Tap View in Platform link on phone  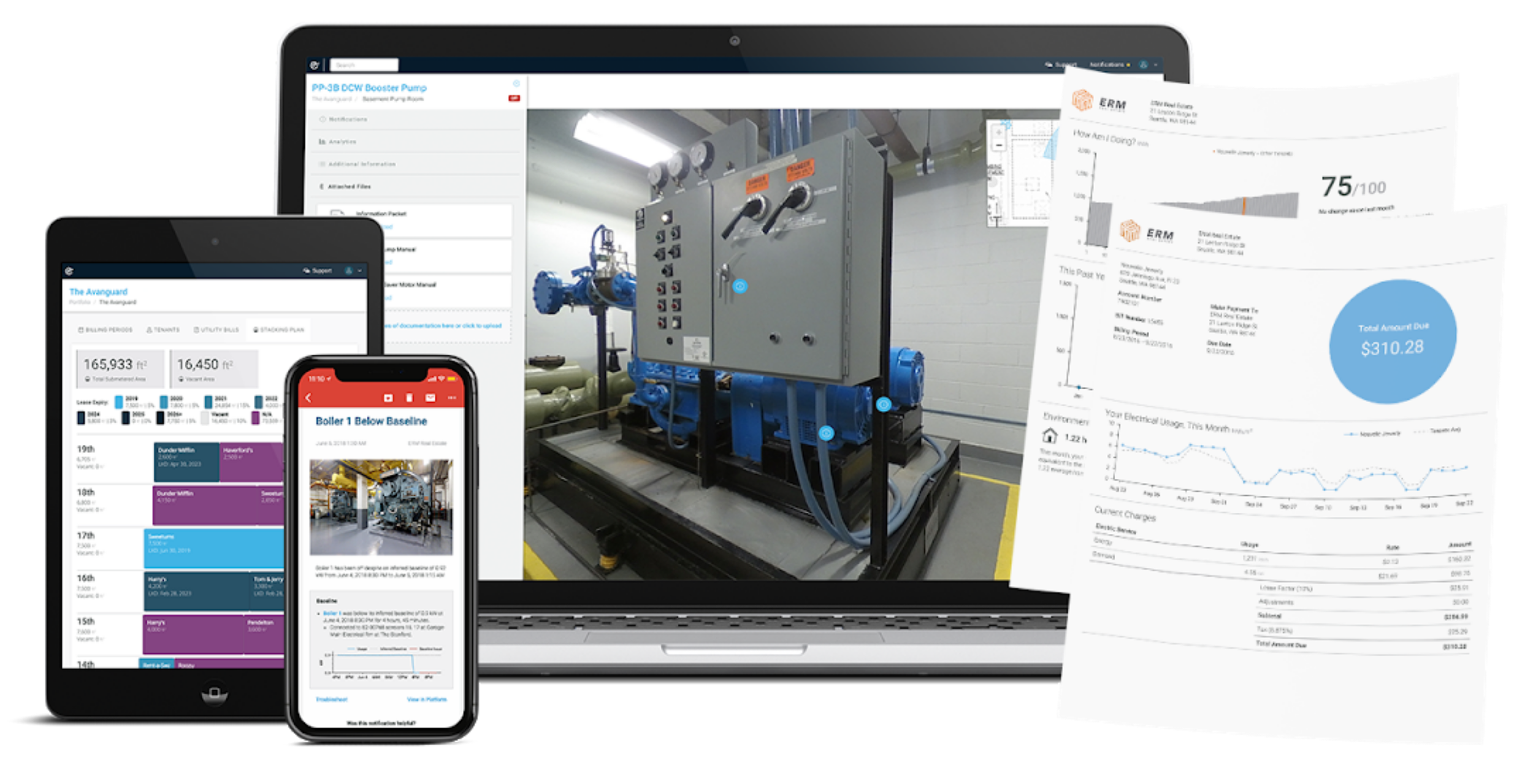(427, 699)
